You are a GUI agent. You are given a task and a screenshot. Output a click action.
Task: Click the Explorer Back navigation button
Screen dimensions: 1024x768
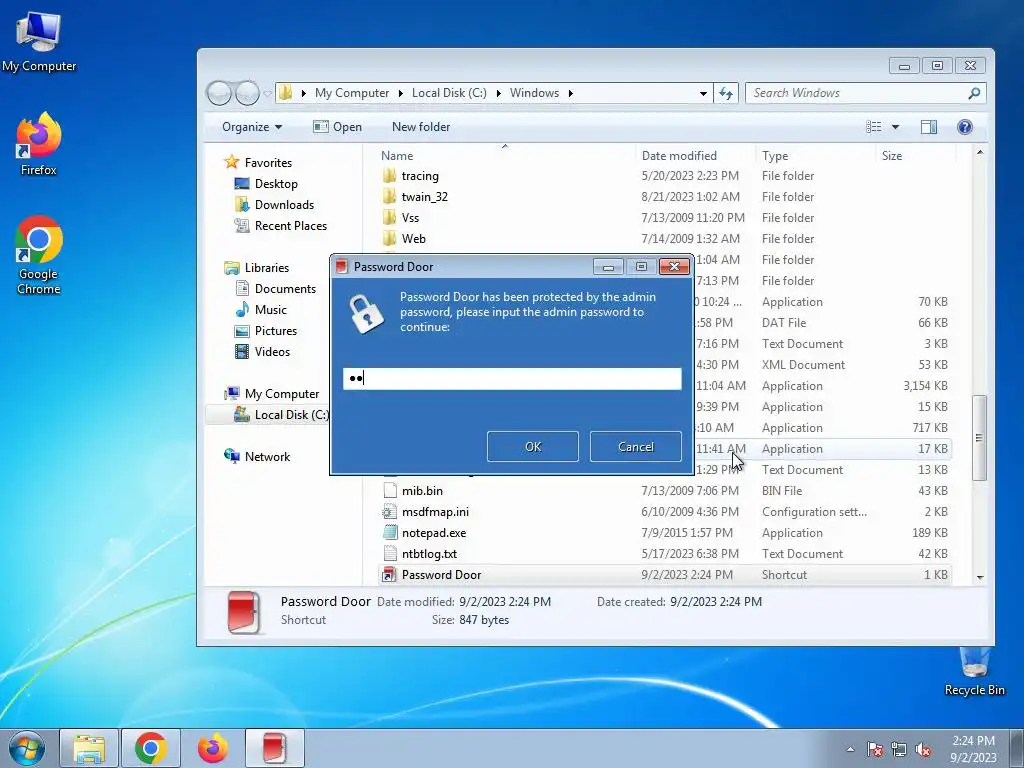pyautogui.click(x=219, y=93)
